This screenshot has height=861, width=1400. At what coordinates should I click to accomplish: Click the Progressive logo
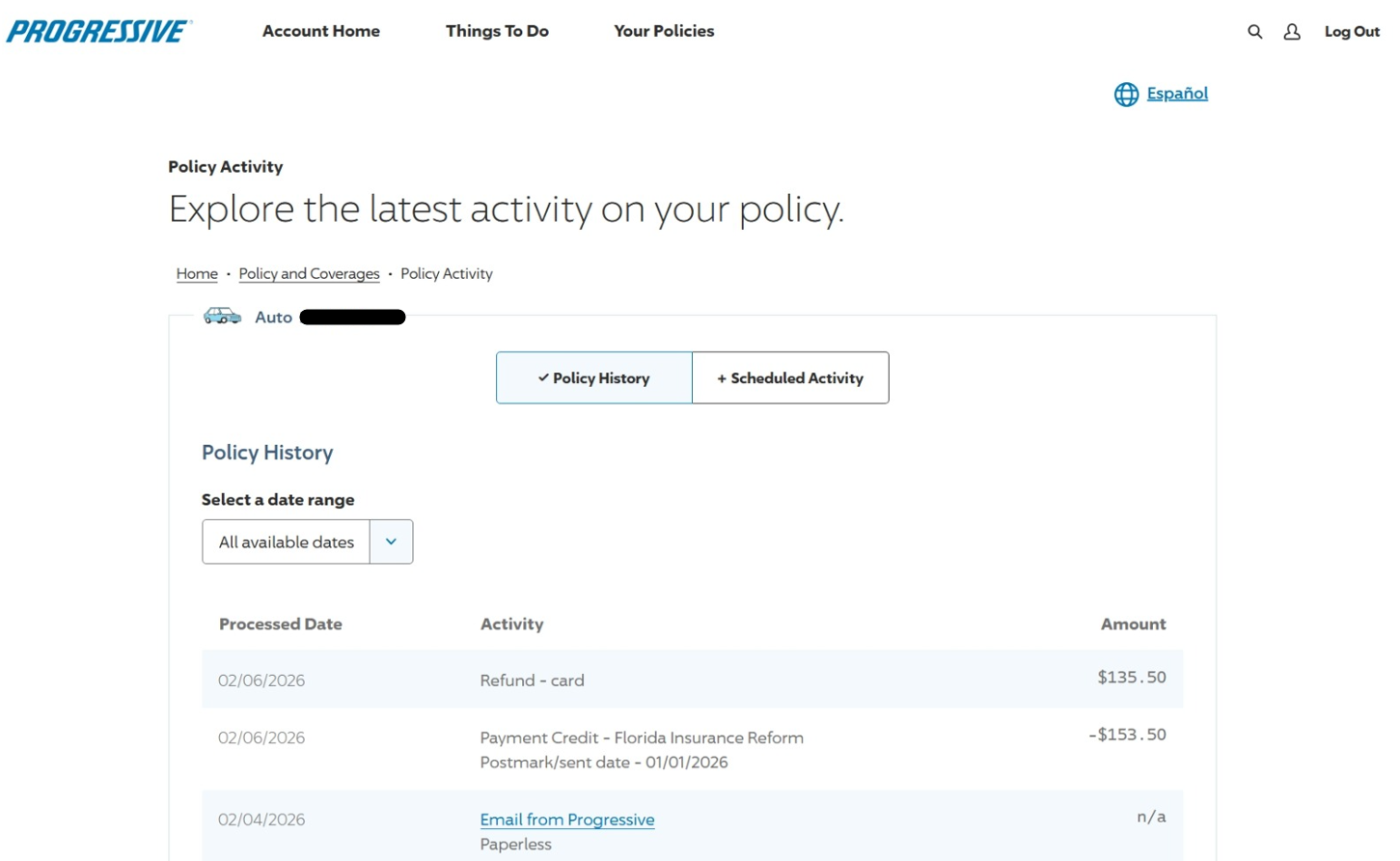[x=98, y=31]
